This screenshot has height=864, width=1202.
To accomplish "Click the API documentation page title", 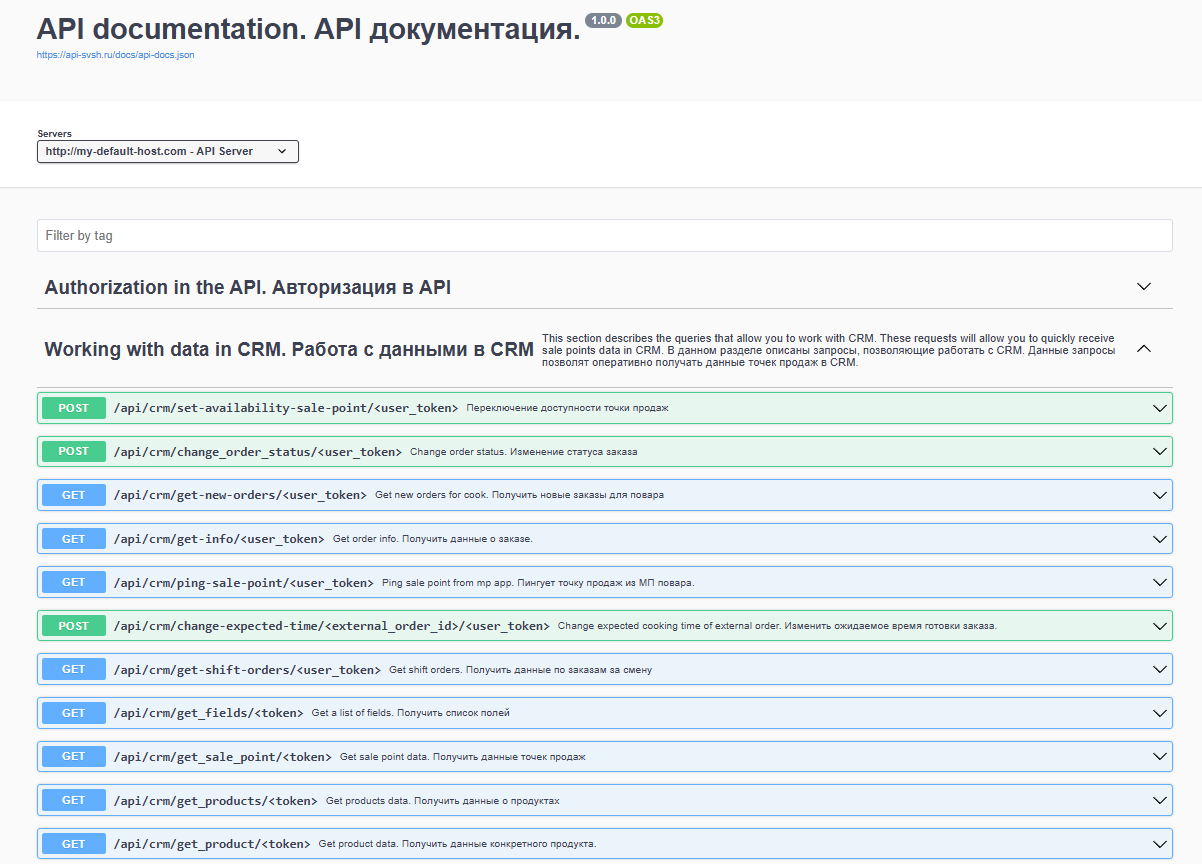I will (x=308, y=29).
